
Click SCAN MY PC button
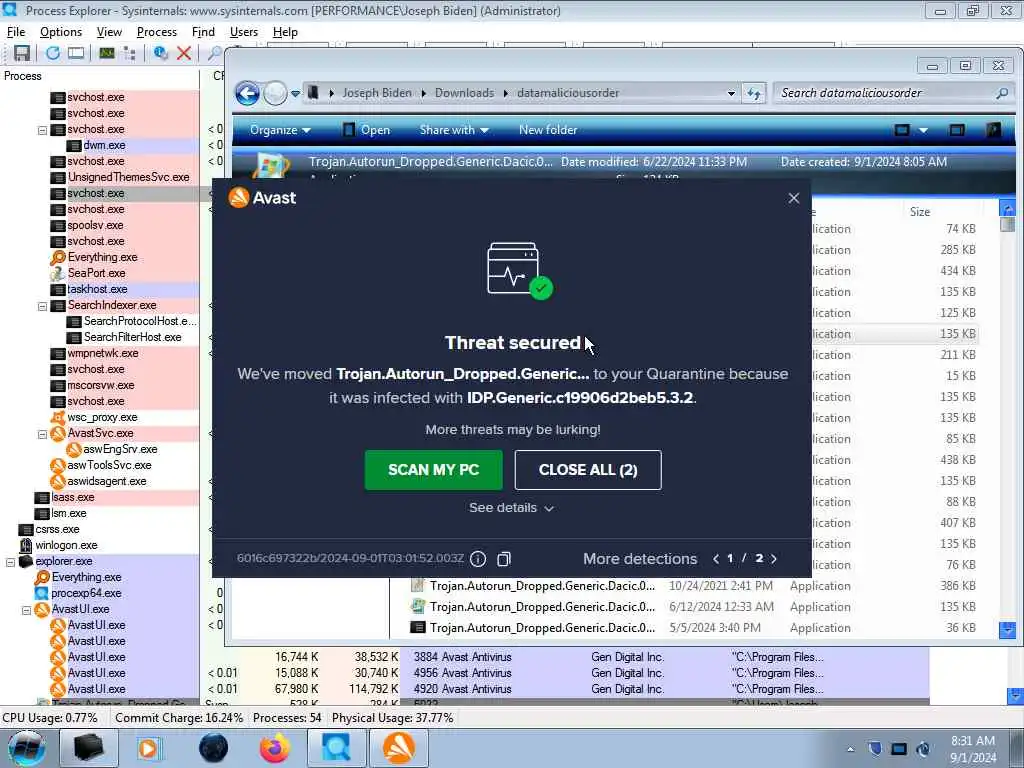pyautogui.click(x=434, y=470)
